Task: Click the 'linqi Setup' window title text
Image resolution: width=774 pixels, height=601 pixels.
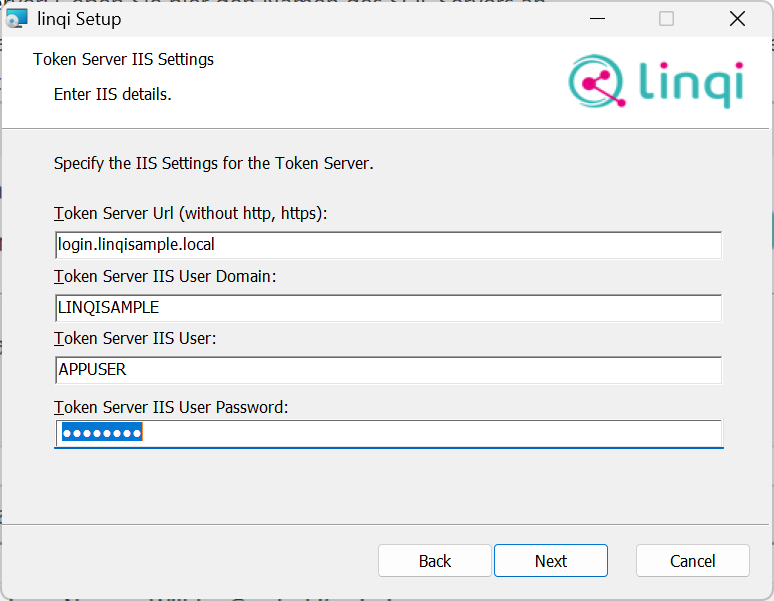Action: [x=79, y=19]
